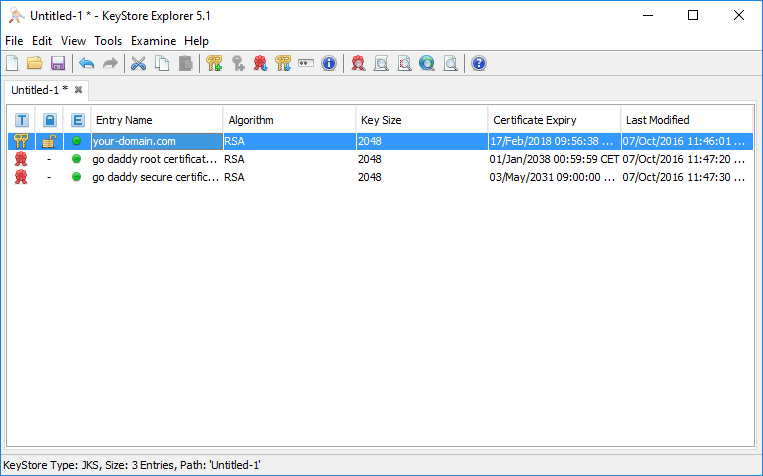Click the Key Size column header

pos(421,120)
